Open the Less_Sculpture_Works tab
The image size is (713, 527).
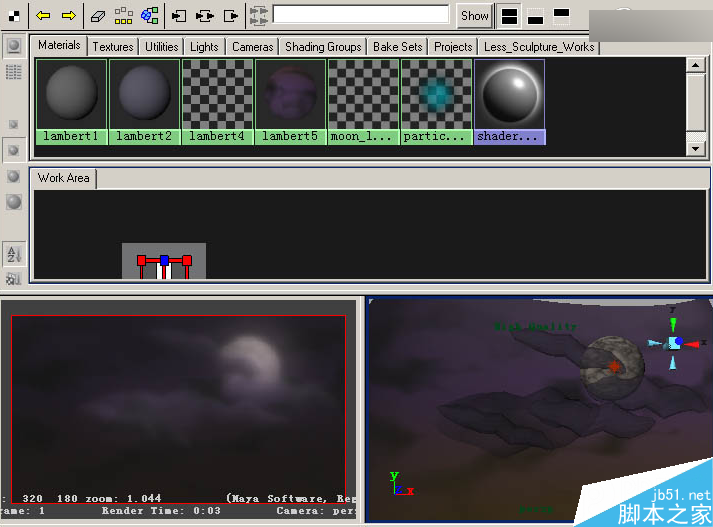point(539,47)
